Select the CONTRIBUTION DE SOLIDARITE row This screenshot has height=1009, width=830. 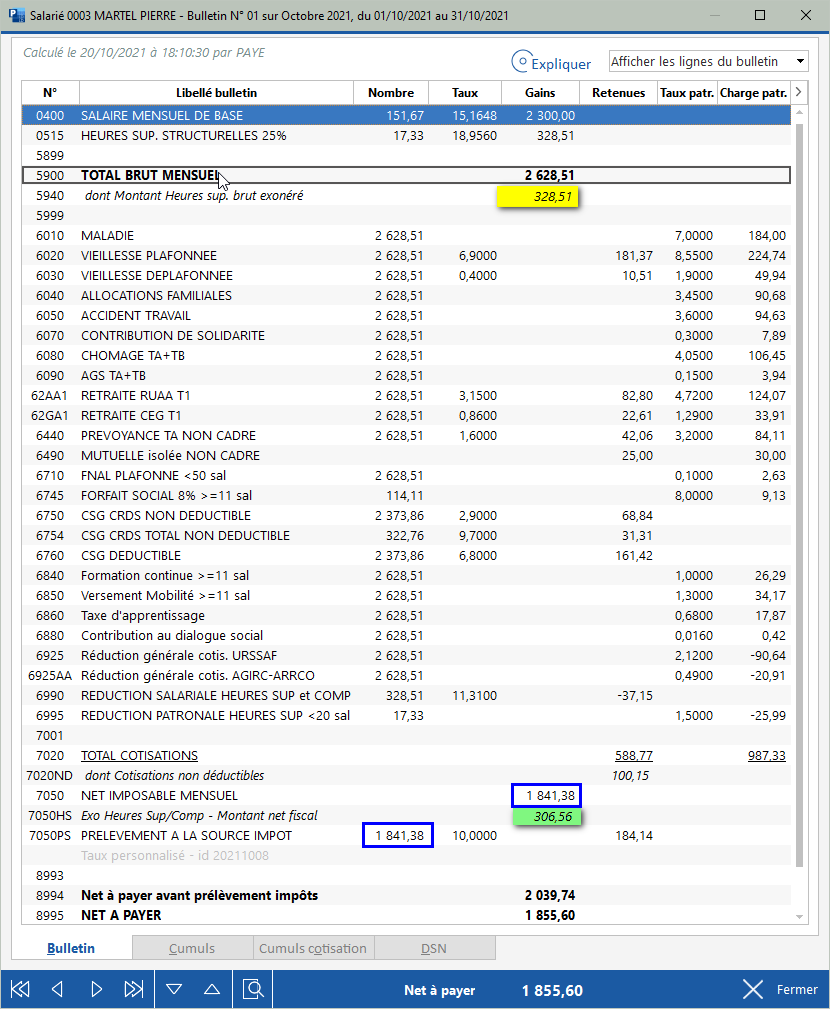click(406, 335)
